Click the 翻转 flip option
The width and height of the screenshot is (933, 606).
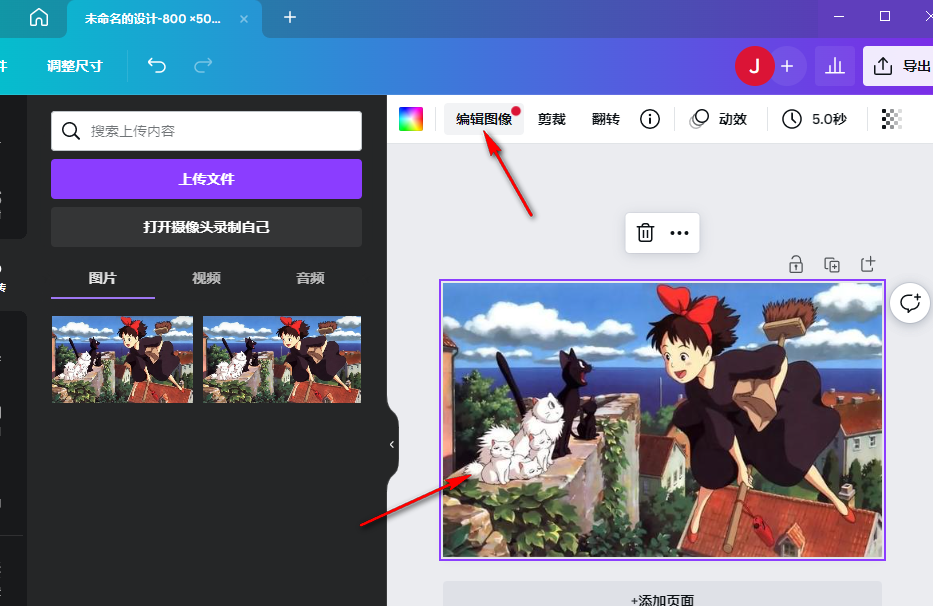coord(604,118)
